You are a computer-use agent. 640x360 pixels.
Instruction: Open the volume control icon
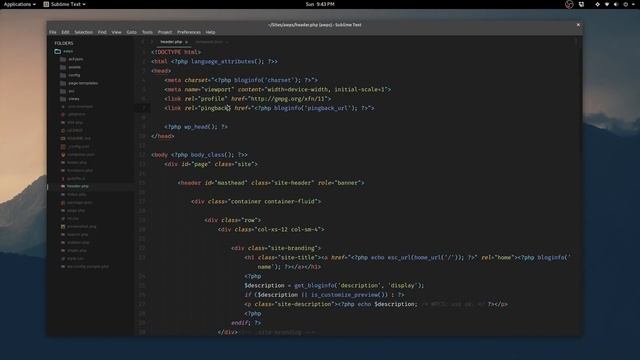tap(616, 4)
